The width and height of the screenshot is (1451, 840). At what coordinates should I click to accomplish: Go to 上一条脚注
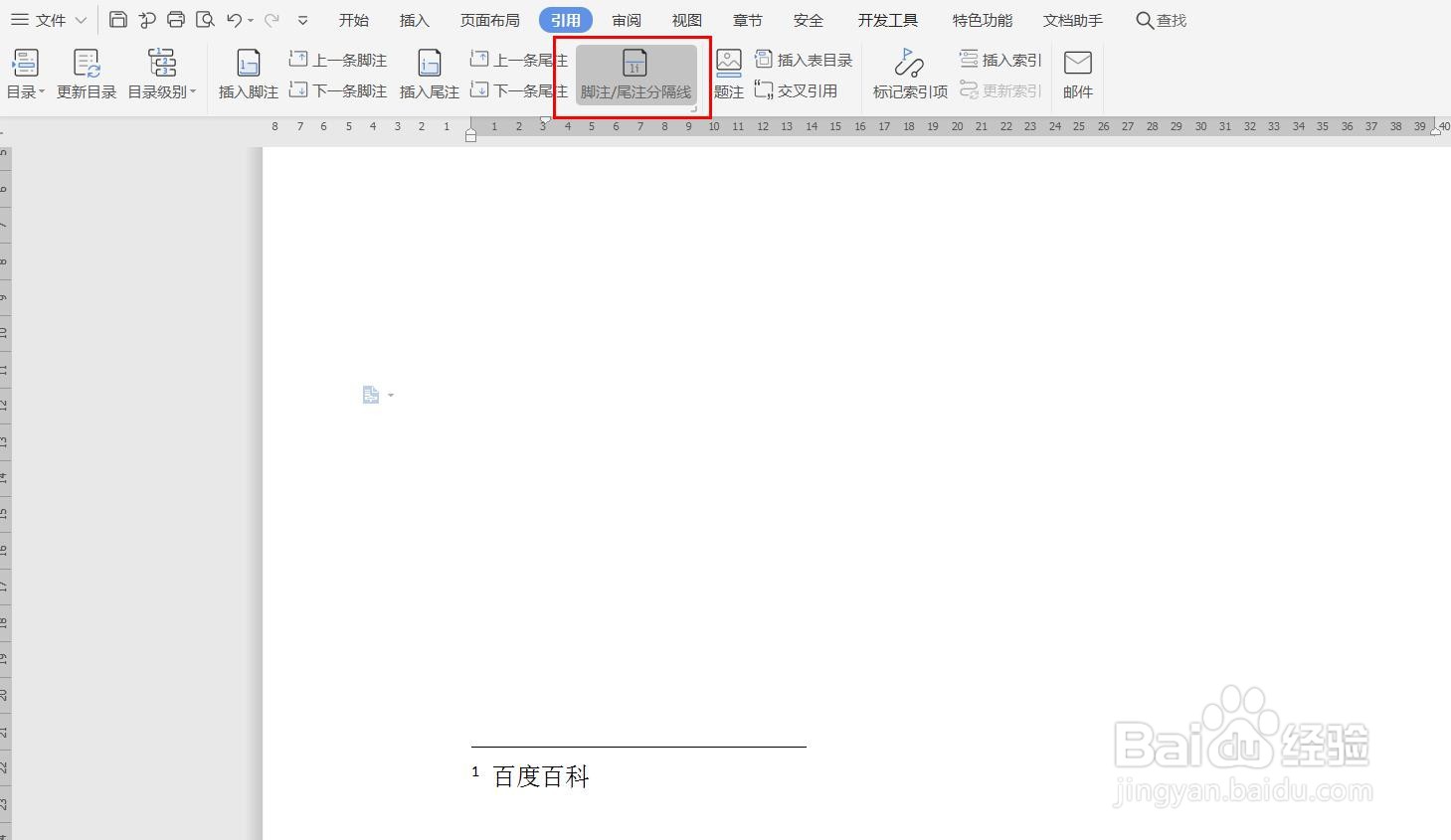coord(338,60)
